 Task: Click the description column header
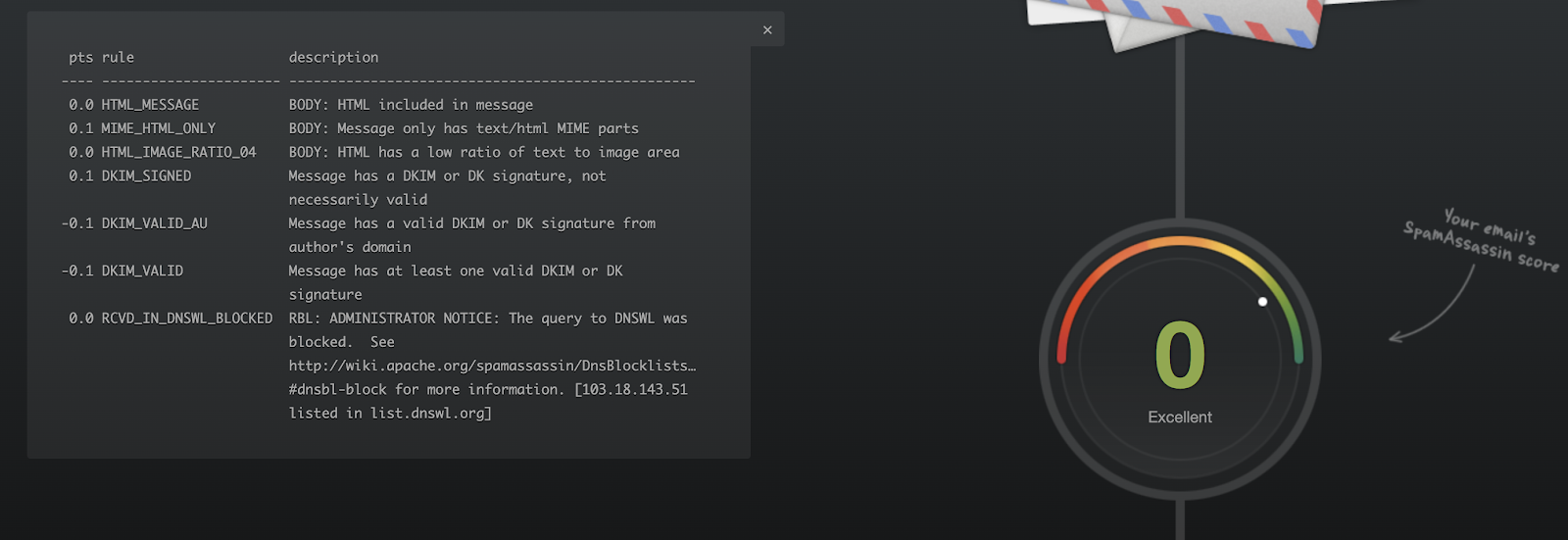tap(333, 58)
